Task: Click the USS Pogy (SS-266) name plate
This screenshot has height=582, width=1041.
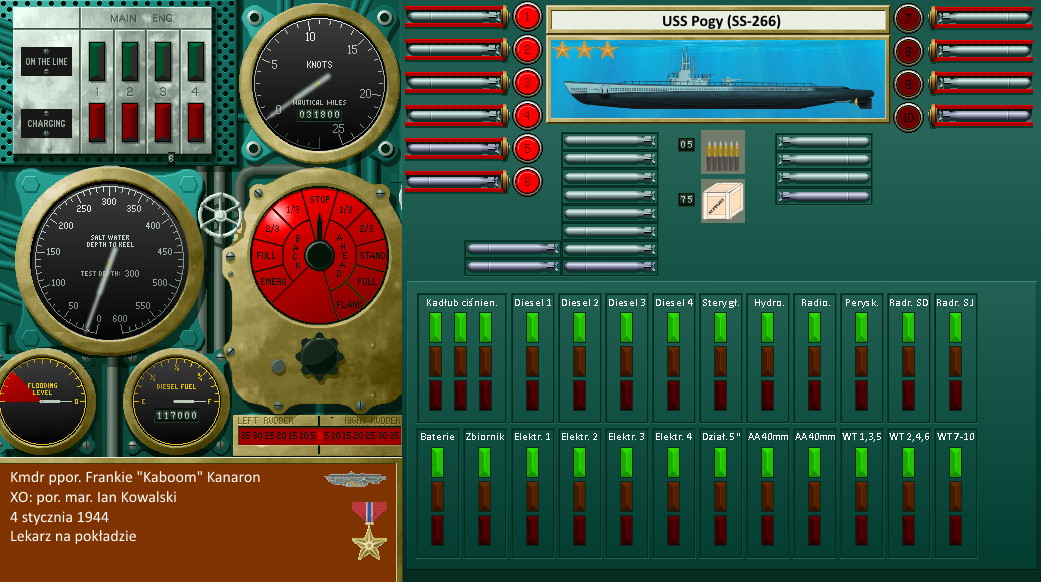Action: click(718, 21)
